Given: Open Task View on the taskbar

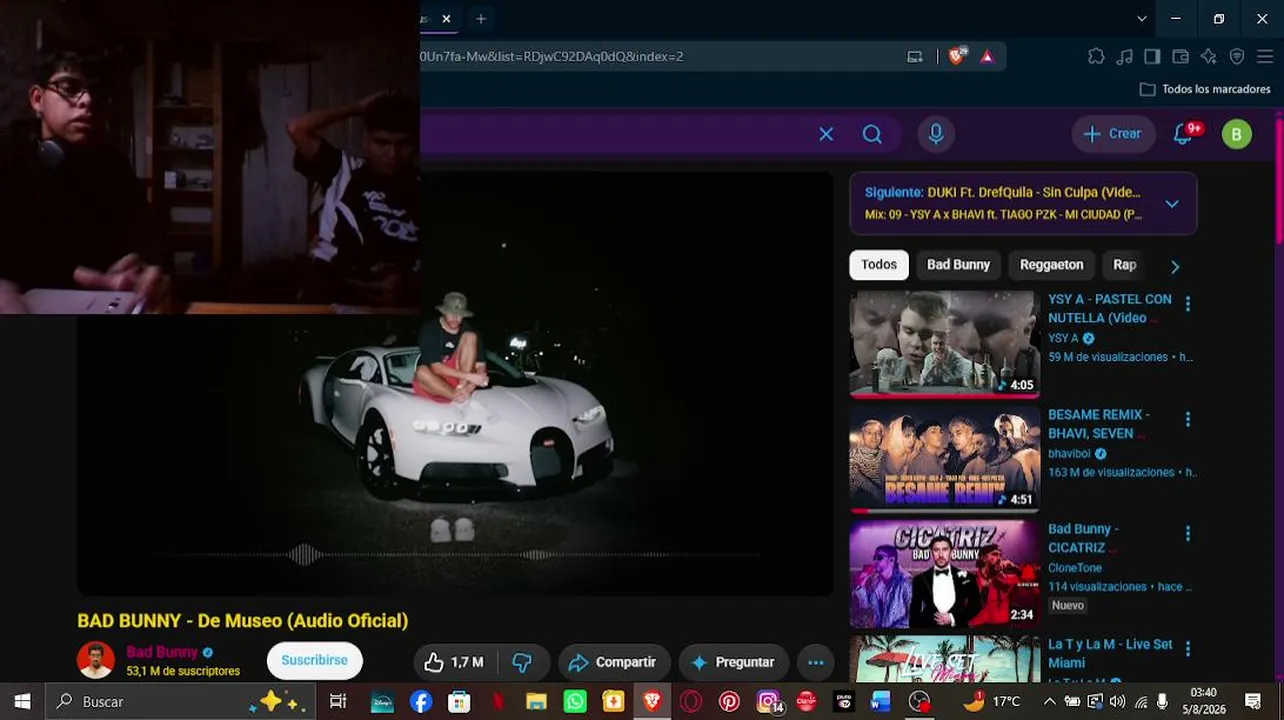Looking at the screenshot, I should 338,702.
